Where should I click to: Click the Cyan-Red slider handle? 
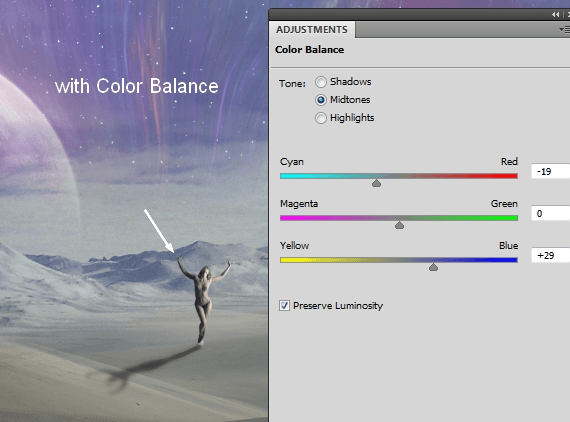tap(376, 183)
